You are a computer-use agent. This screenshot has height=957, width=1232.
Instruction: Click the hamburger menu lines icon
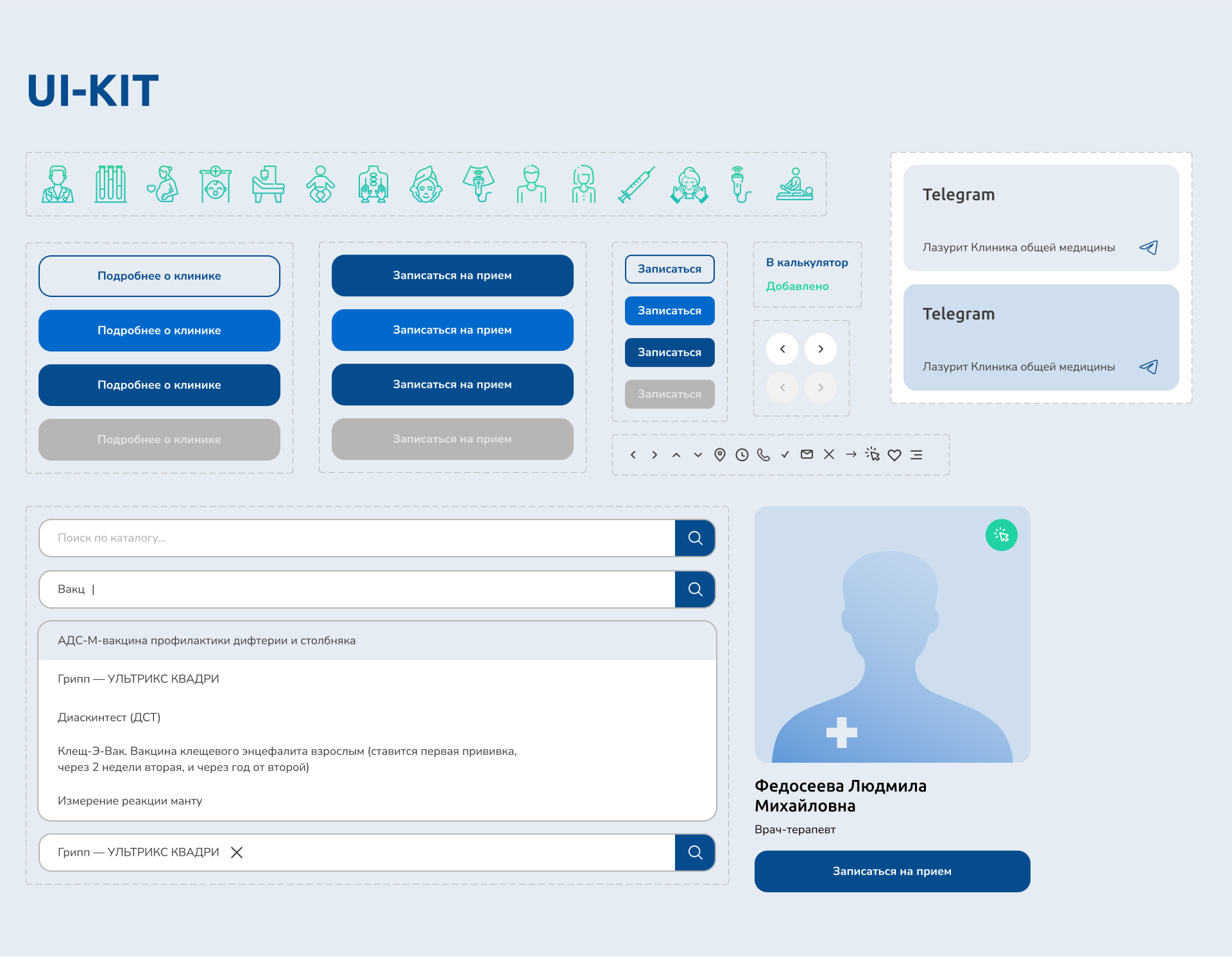916,455
